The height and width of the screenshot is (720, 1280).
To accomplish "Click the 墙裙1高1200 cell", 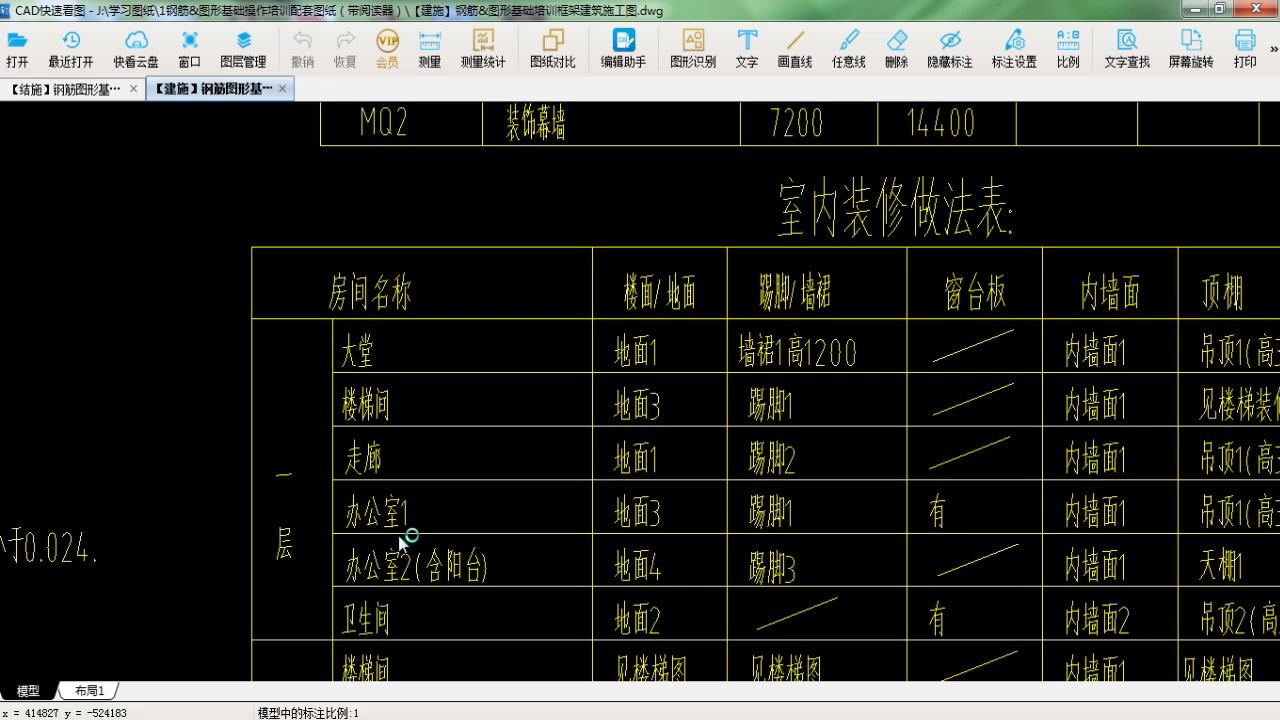I will pos(797,352).
